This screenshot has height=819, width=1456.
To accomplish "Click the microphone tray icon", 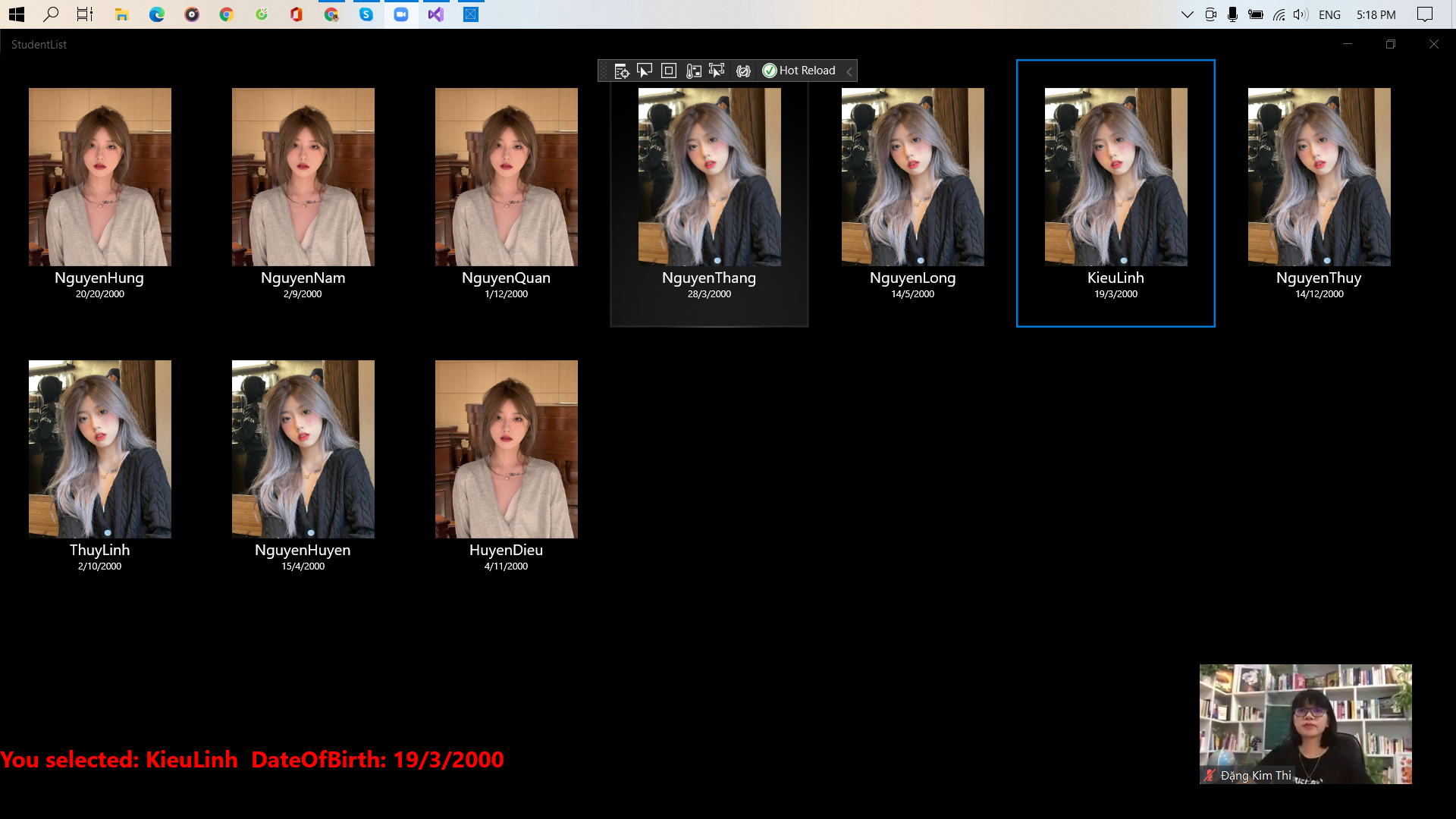I will pyautogui.click(x=1233, y=14).
